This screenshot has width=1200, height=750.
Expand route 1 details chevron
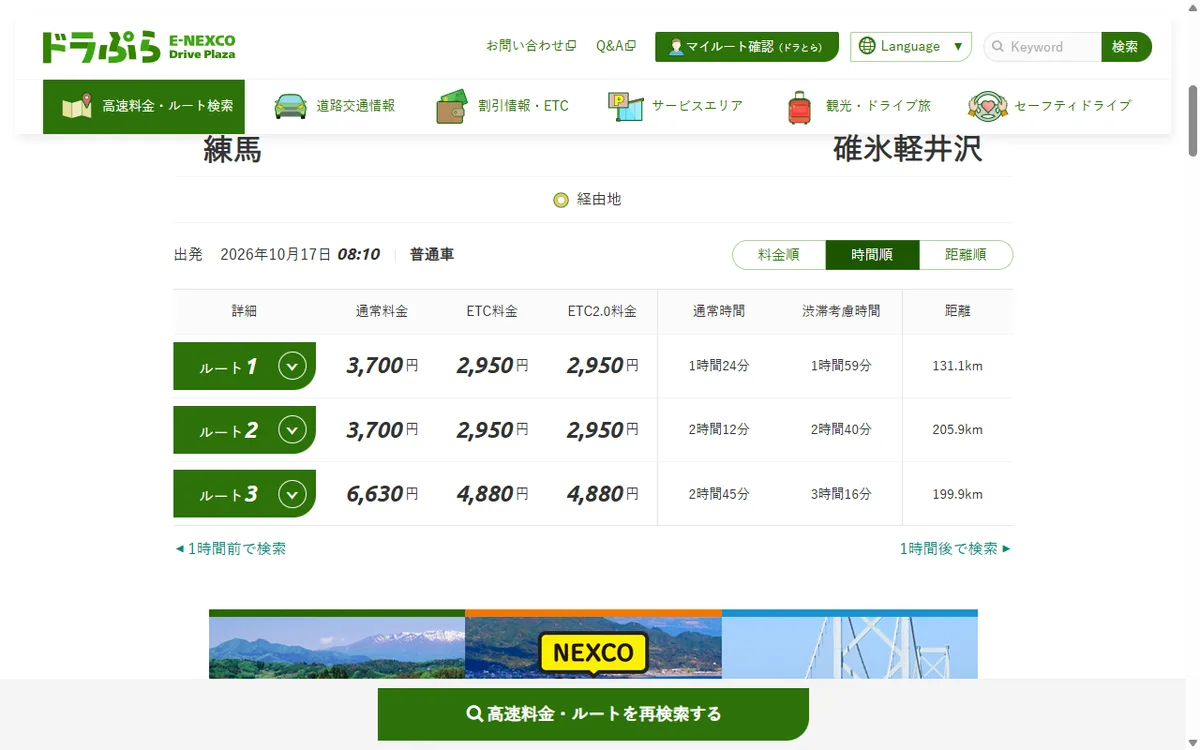pos(292,366)
